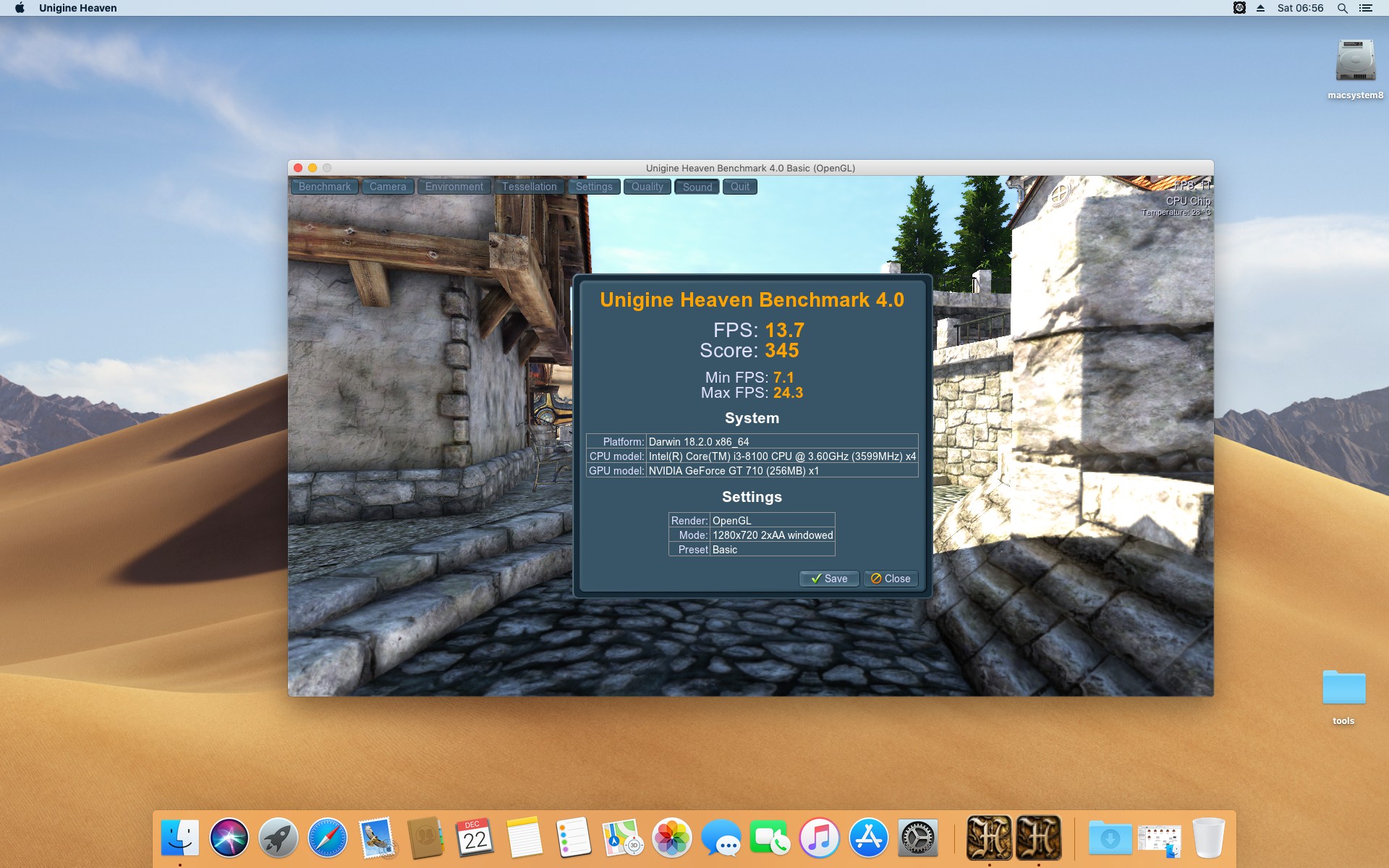Toggle Benchmark mode in toolbar
Screen dimensions: 1389x868
[x=324, y=187]
